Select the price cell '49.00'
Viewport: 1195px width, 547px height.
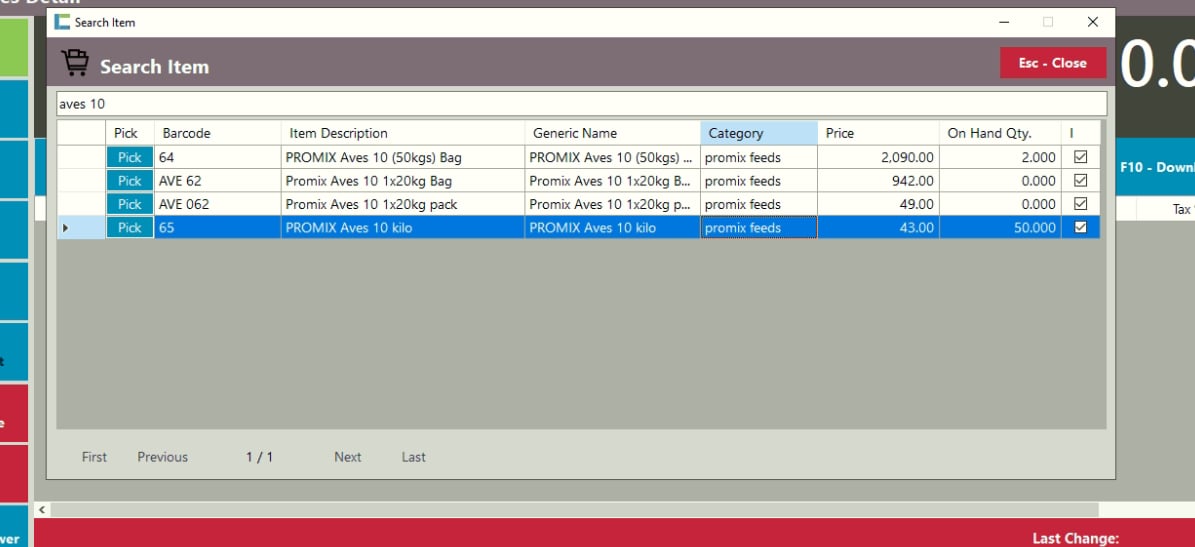(x=878, y=204)
